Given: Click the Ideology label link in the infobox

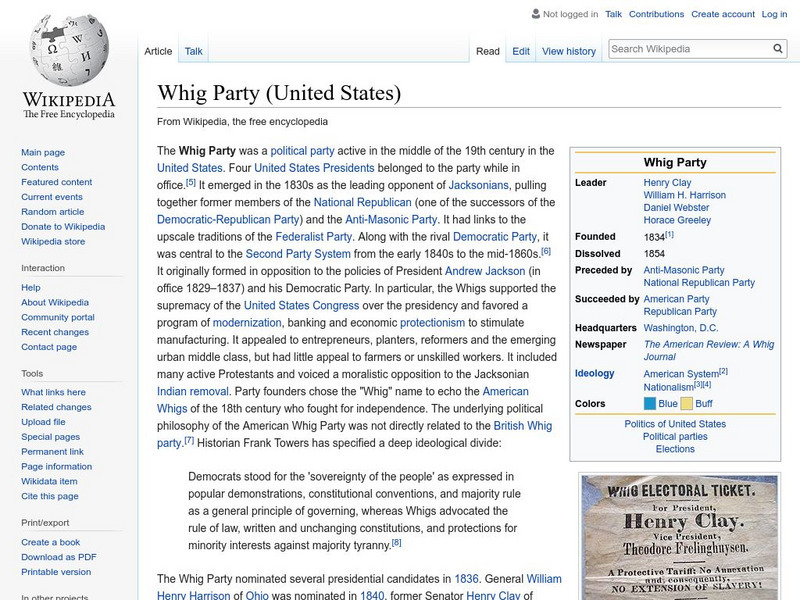Looking at the screenshot, I should point(594,373).
